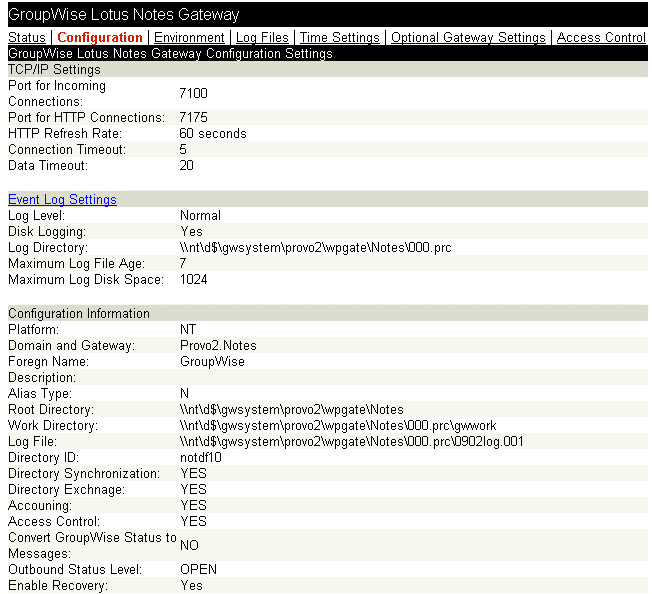Select the HTTP port value 7175
The height and width of the screenshot is (594, 652).
point(193,117)
